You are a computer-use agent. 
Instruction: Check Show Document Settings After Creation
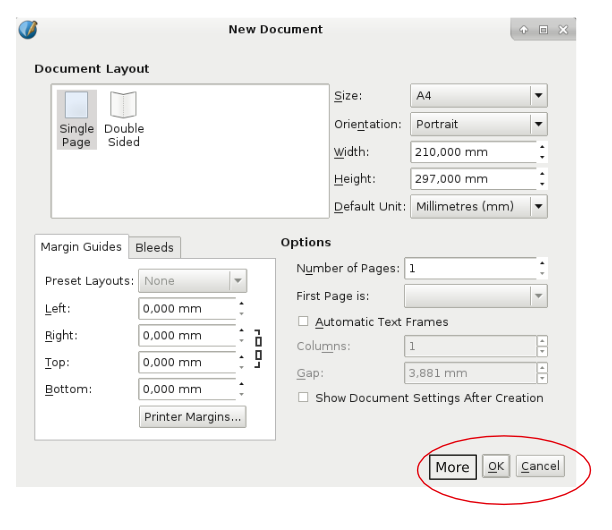(303, 398)
